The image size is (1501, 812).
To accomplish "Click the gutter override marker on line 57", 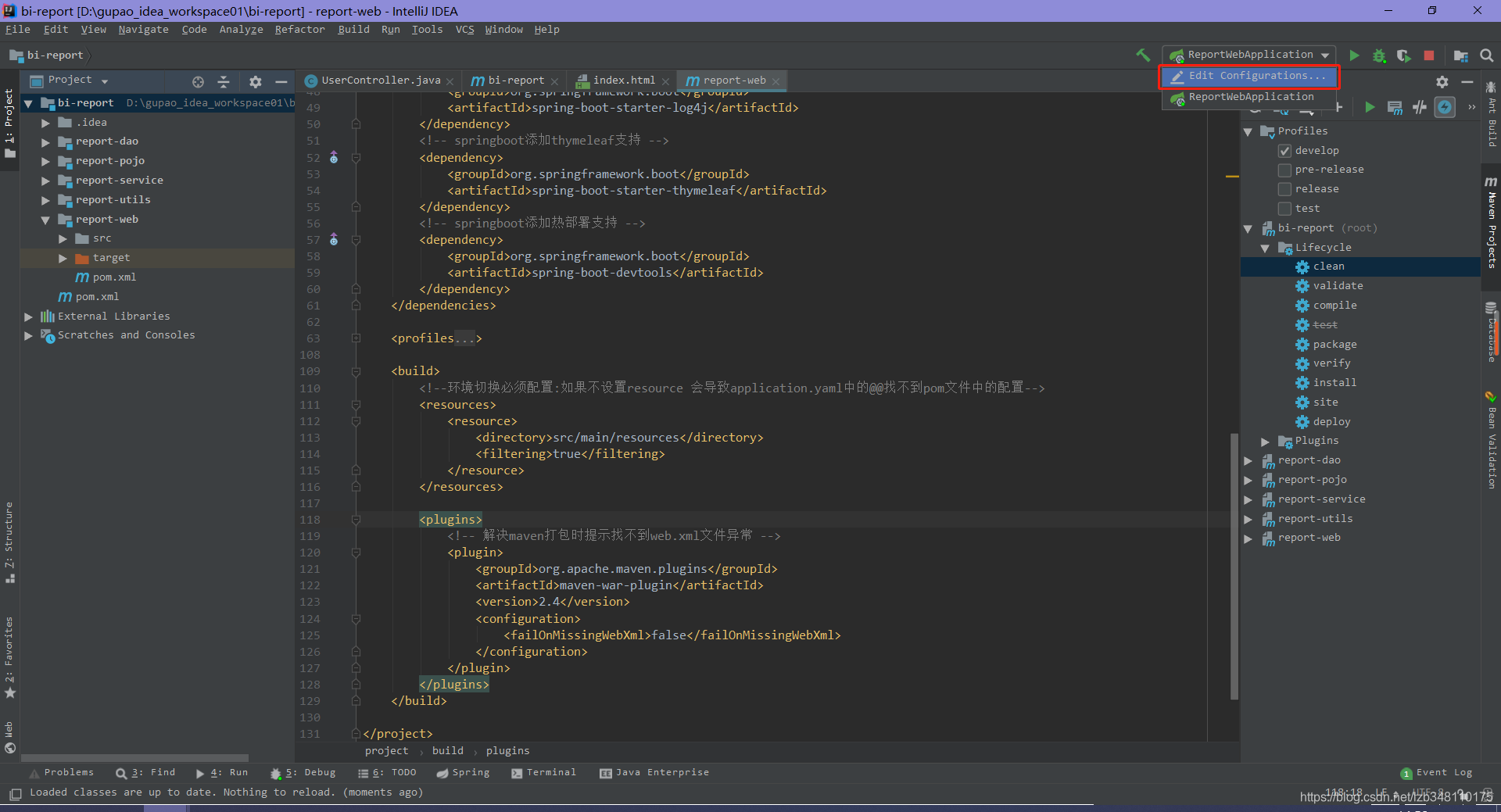I will (334, 239).
